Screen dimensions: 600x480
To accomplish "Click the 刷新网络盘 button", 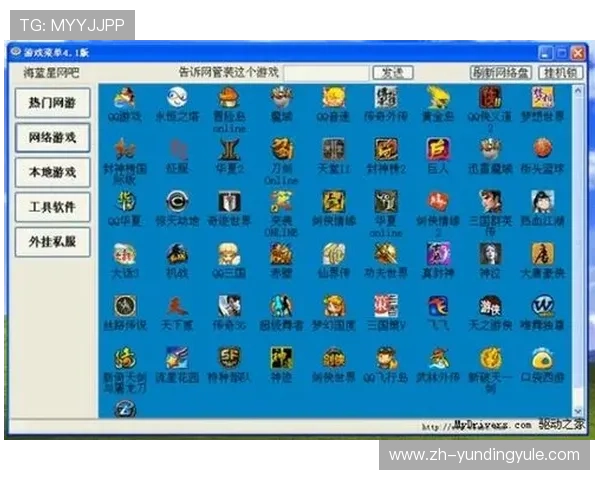I will point(501,73).
